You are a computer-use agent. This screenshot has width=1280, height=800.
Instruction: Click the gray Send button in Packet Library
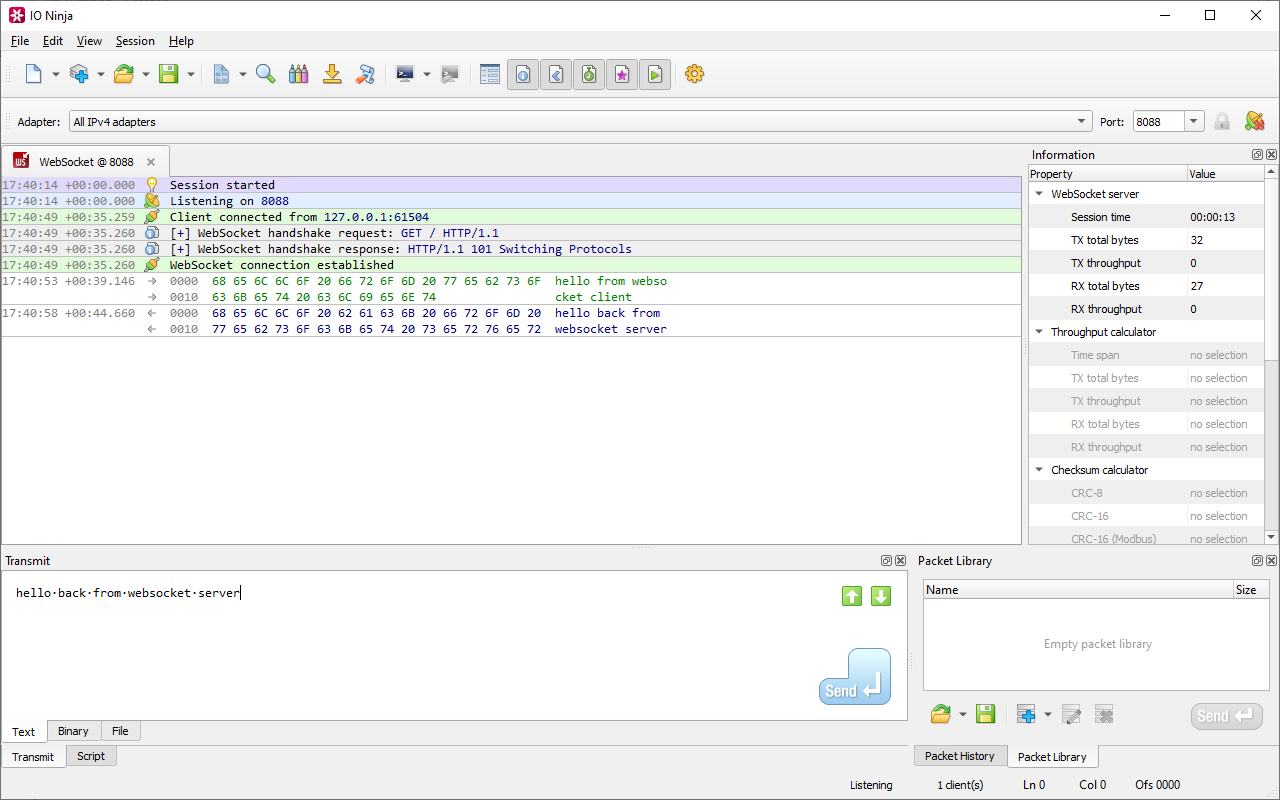click(x=1227, y=716)
